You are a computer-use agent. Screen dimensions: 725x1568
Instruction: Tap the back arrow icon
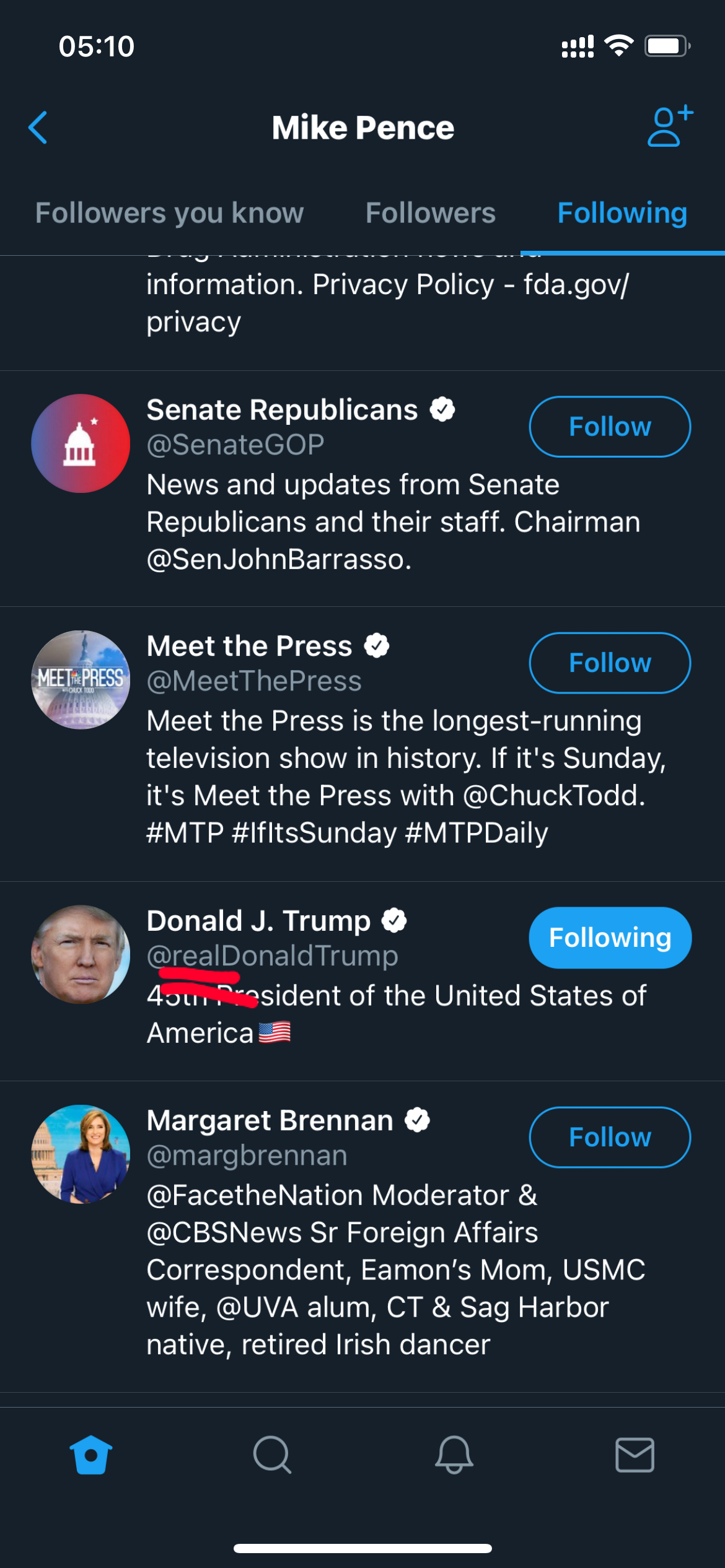[x=38, y=128]
